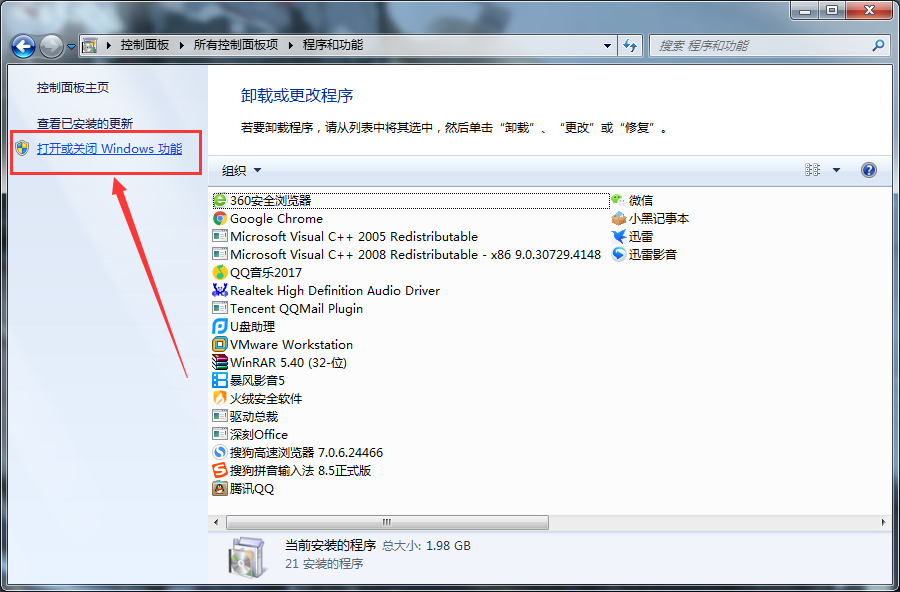
Task: Open recent pages dropdown next to forward button
Action: [71, 47]
